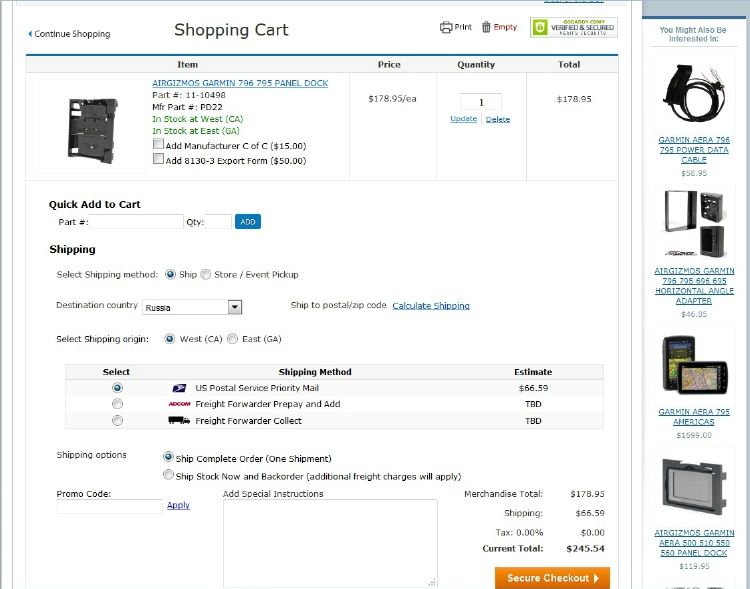Screen dimensions: 750x589
Task: Select Store / Event Pickup radio
Action: pos(206,274)
